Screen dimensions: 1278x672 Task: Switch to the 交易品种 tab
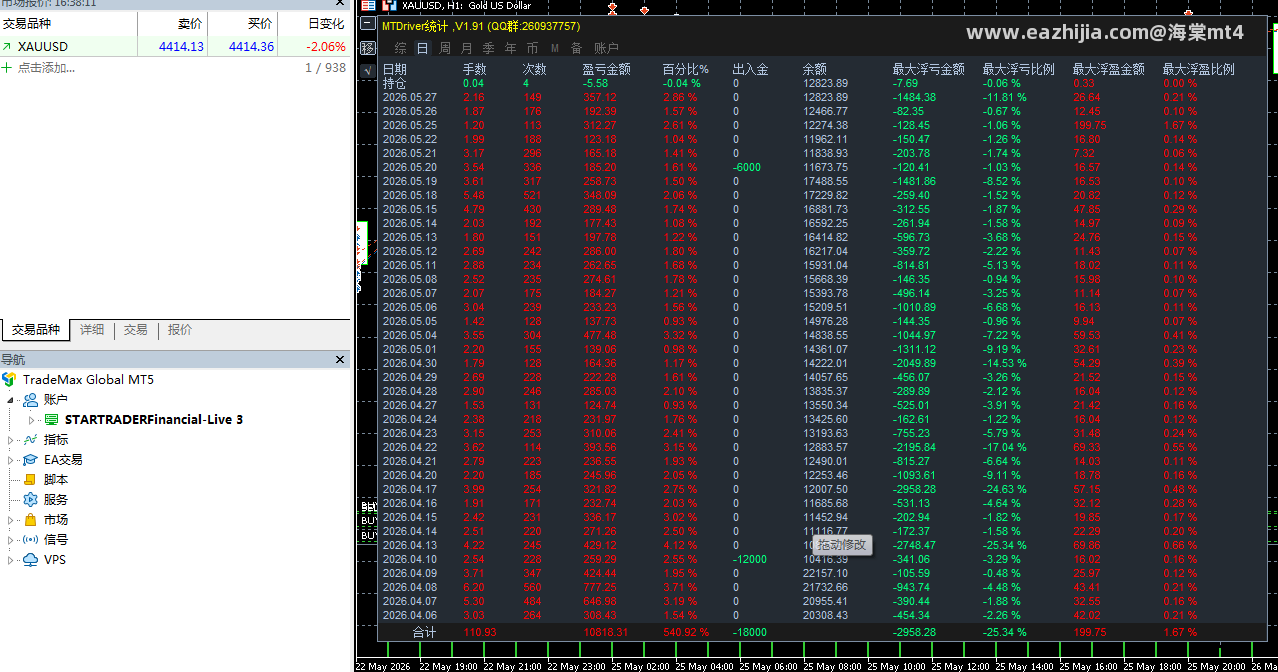tap(36, 330)
